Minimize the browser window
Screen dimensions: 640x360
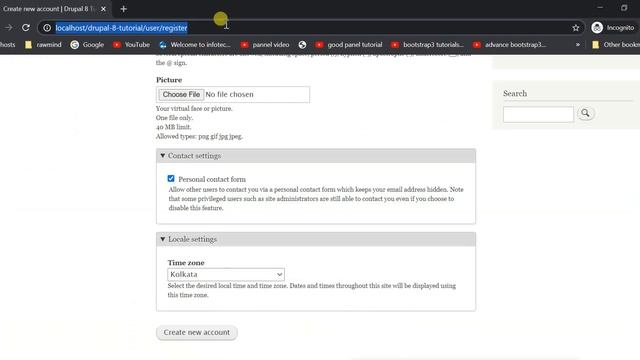[600, 7]
